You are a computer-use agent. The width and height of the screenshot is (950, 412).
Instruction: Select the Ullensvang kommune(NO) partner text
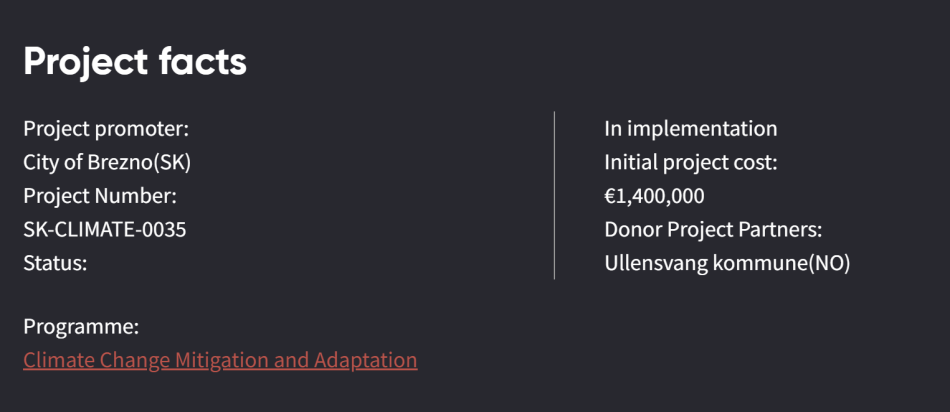[727, 264]
